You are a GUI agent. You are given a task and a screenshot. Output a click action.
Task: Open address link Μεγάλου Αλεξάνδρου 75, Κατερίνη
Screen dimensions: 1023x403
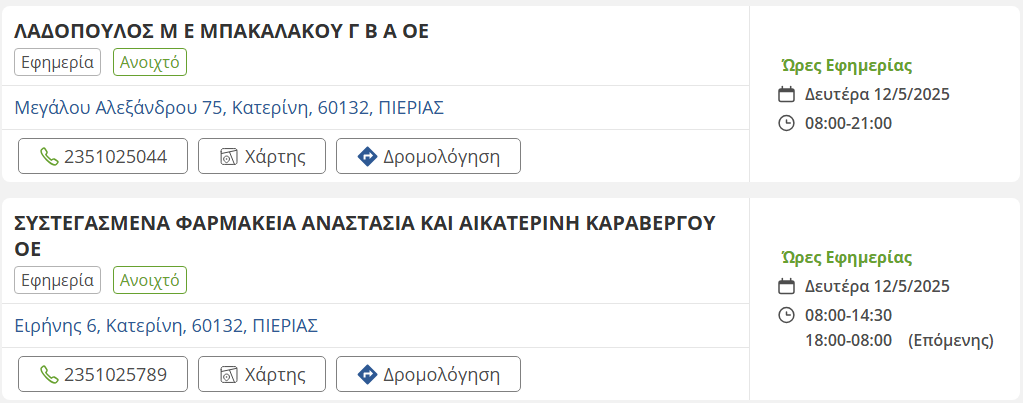[229, 107]
